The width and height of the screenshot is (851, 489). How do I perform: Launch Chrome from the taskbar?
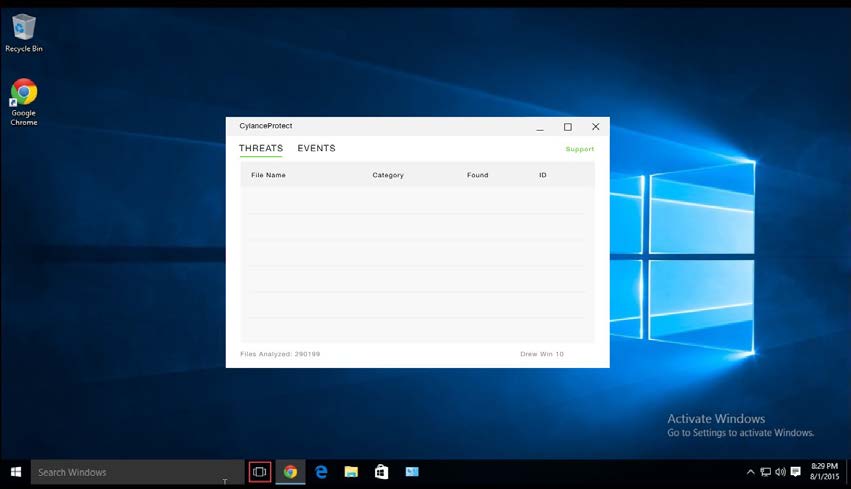pos(290,472)
